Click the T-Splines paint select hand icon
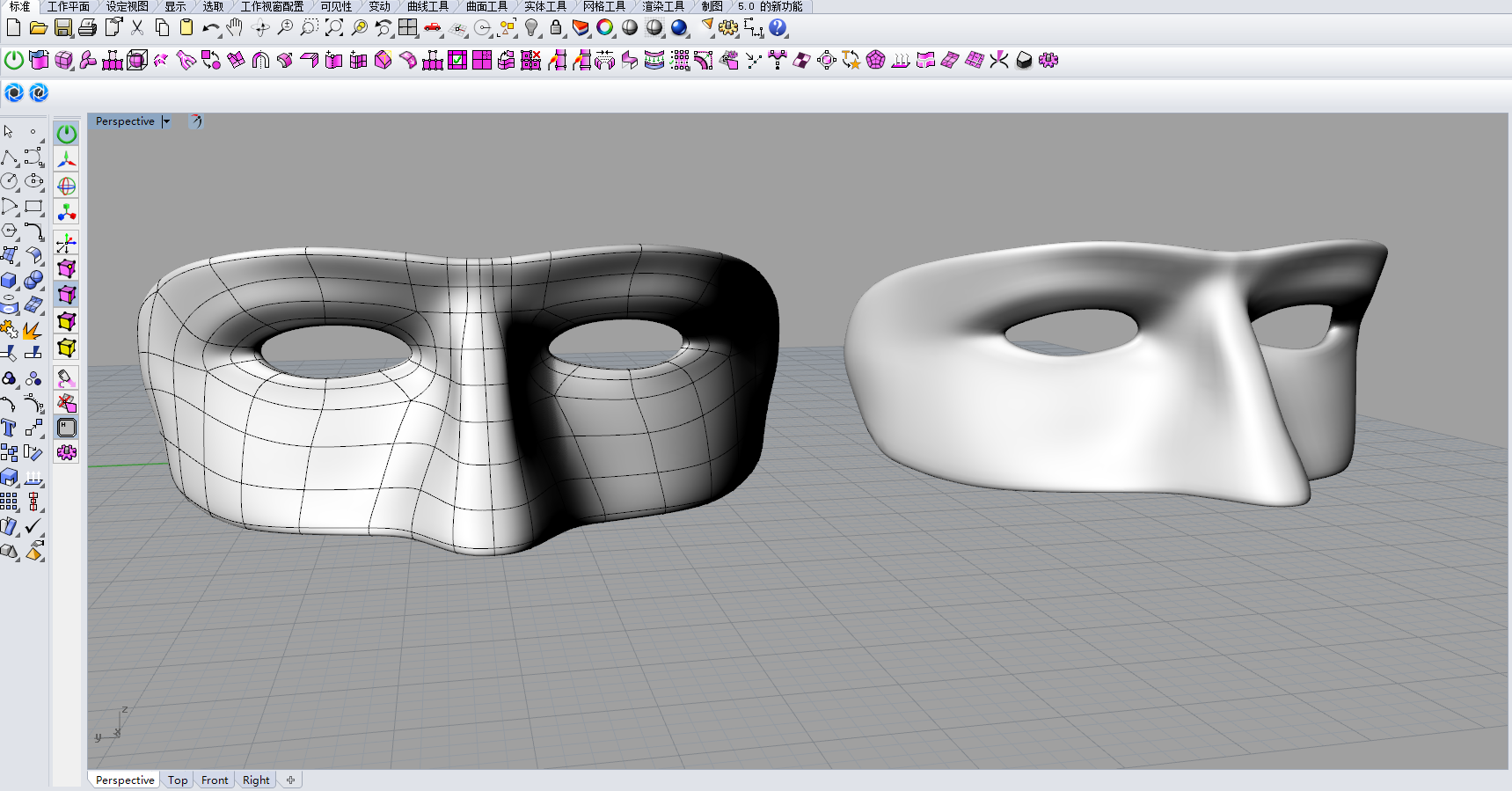Screen dimensions: 1512x791 (66, 378)
